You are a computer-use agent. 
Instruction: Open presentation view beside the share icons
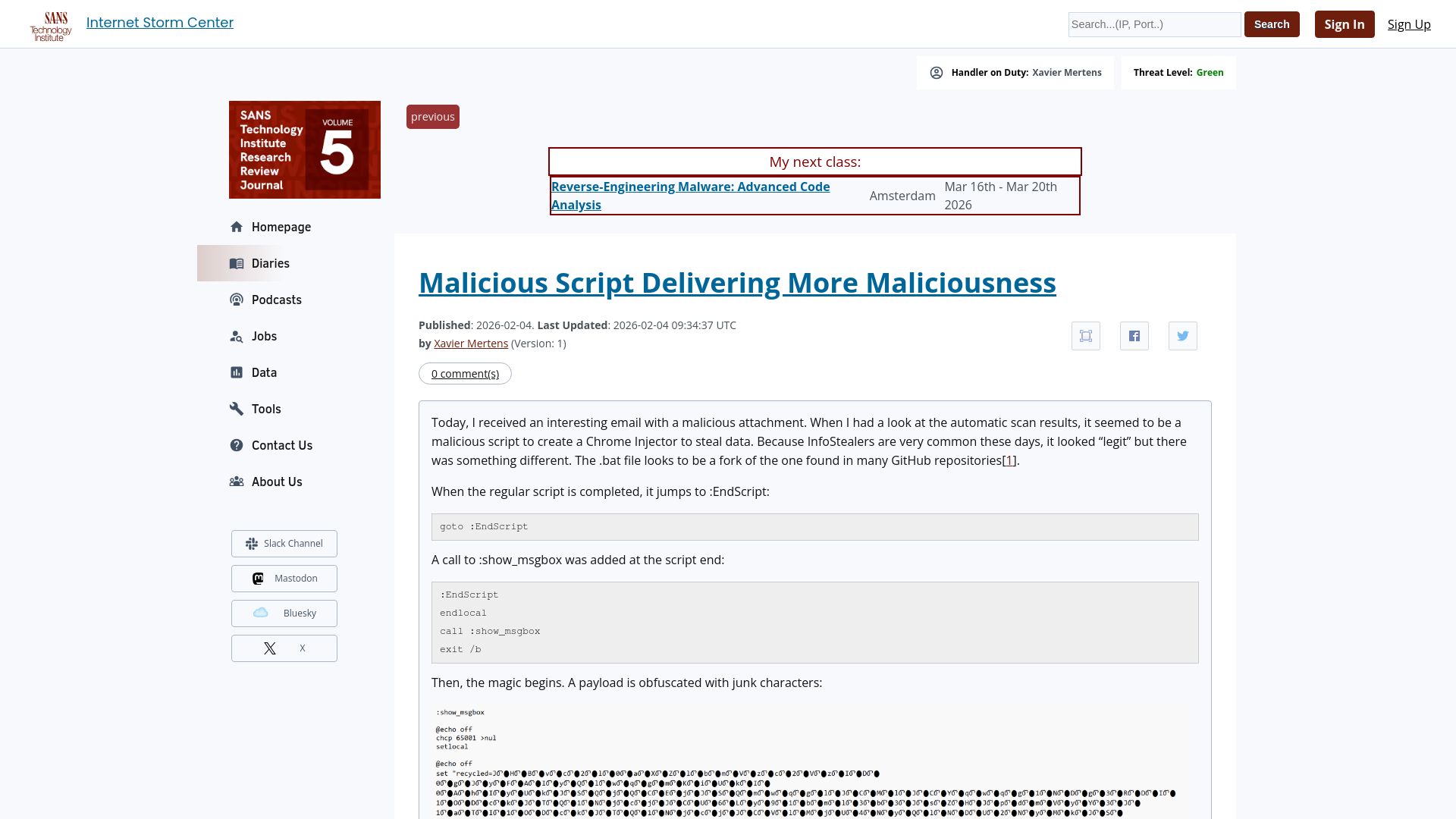[1085, 335]
